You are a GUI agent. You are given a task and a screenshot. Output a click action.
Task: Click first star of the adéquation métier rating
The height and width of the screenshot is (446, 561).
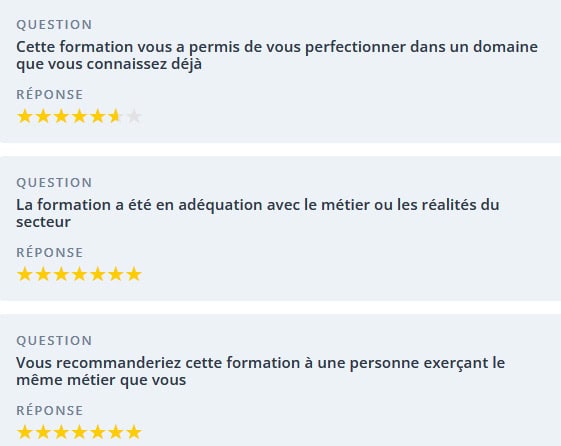(25, 274)
